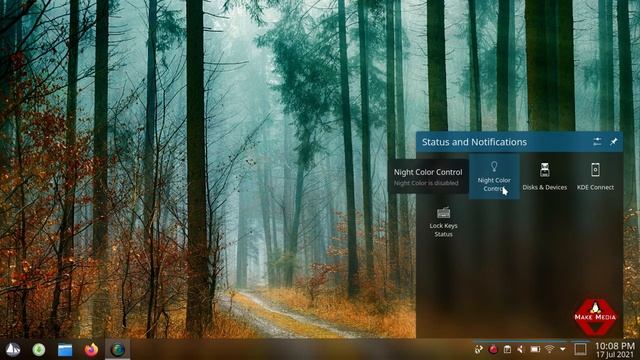Open Disks & Devices applet
The height and width of the screenshot is (360, 640).
544,176
